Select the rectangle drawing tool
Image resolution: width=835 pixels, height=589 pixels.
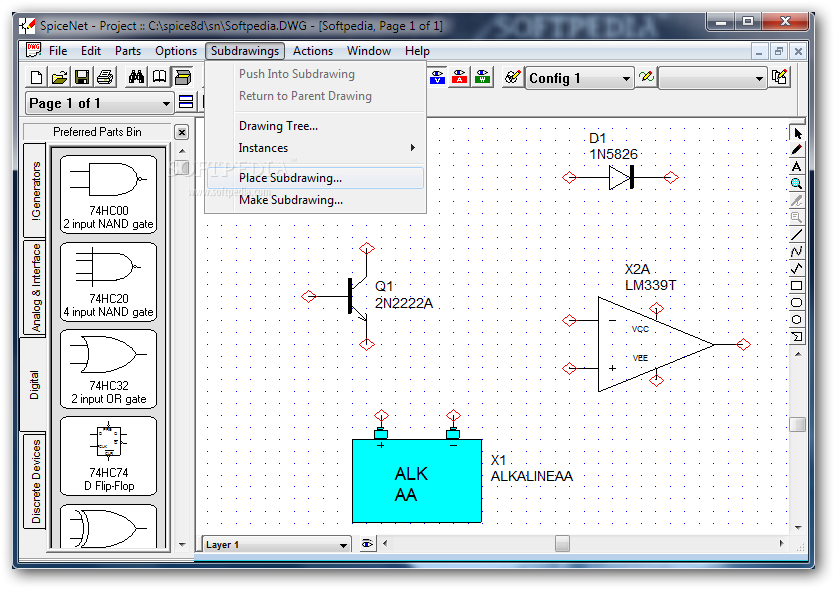click(797, 286)
